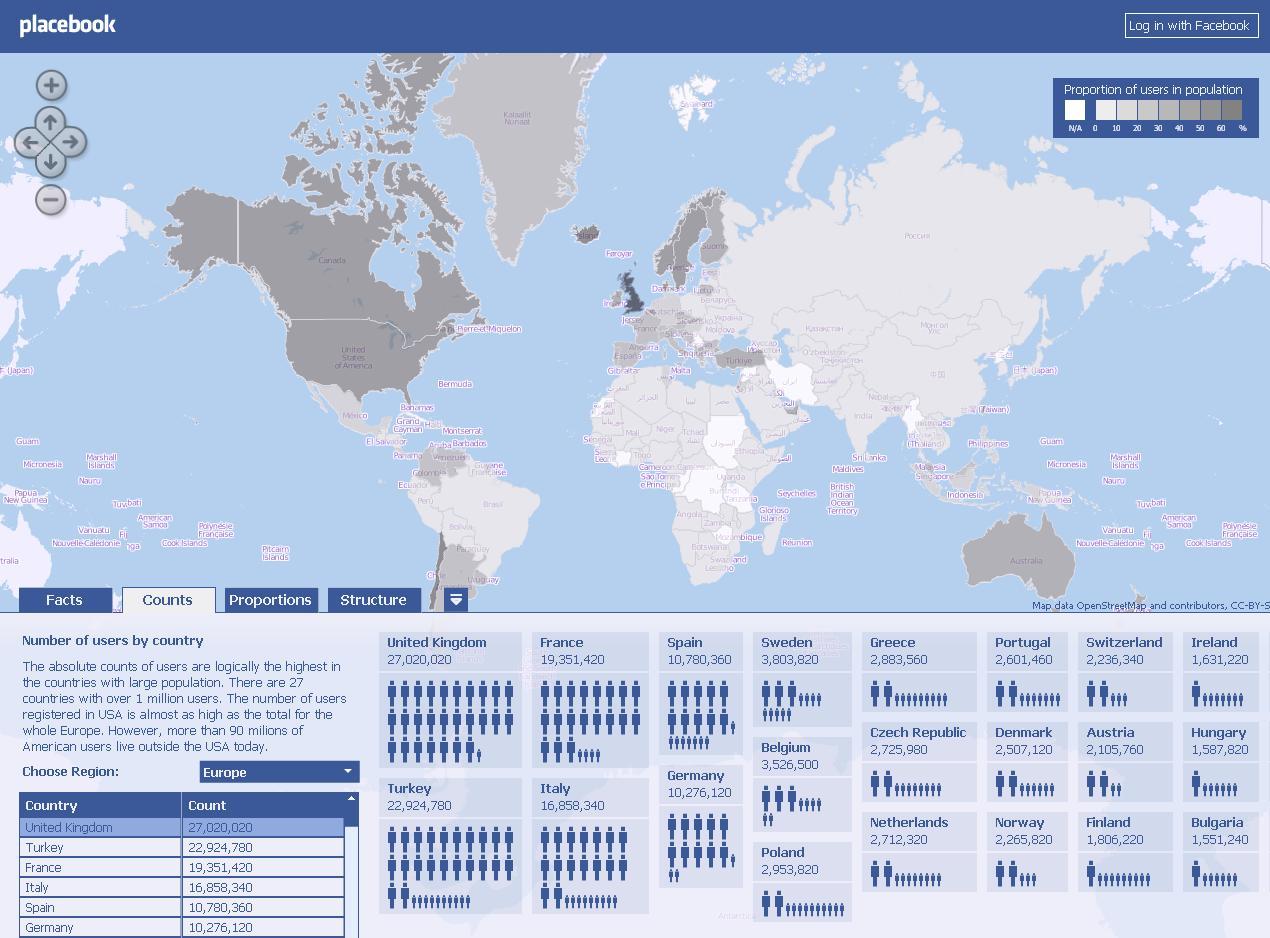Click the N/A white legend swatch
The width and height of the screenshot is (1270, 938).
click(1075, 110)
